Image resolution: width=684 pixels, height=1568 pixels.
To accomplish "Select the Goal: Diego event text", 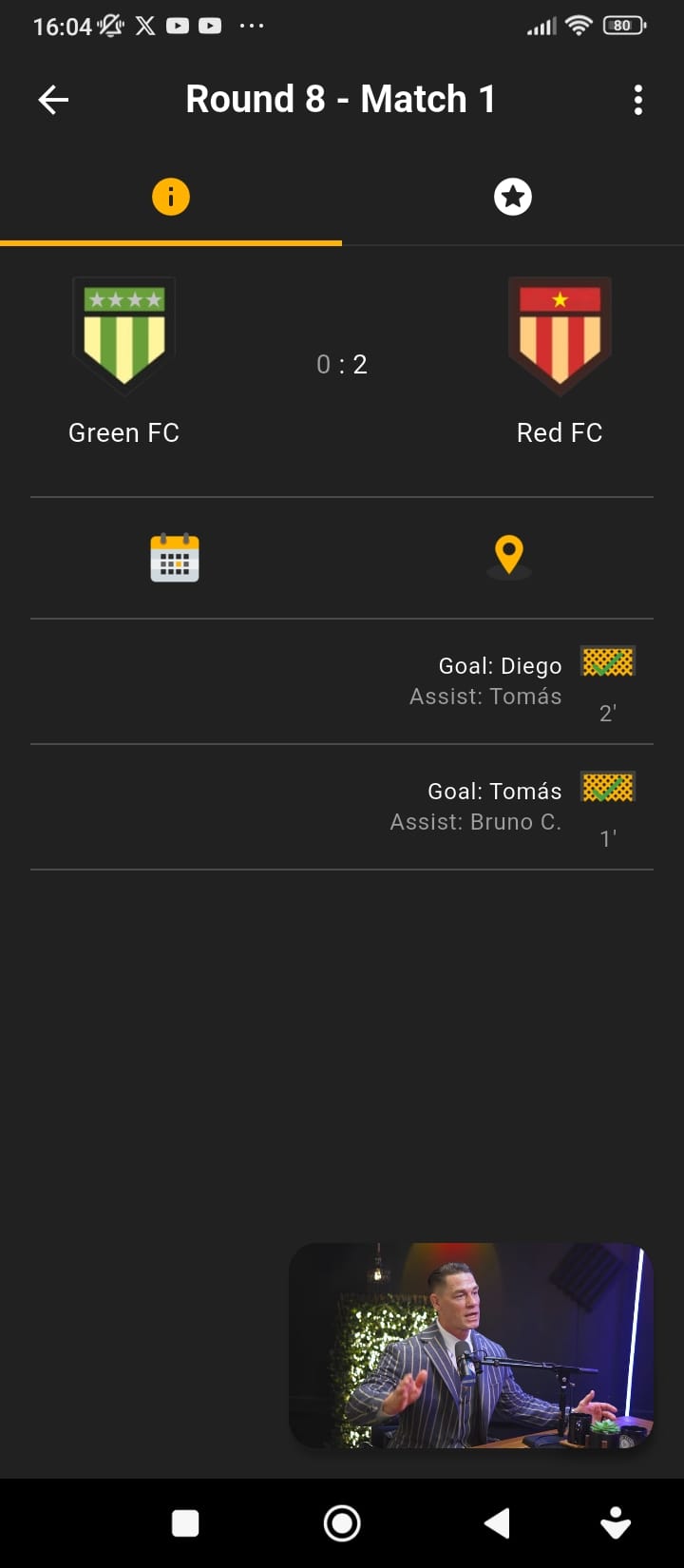I will [x=500, y=666].
